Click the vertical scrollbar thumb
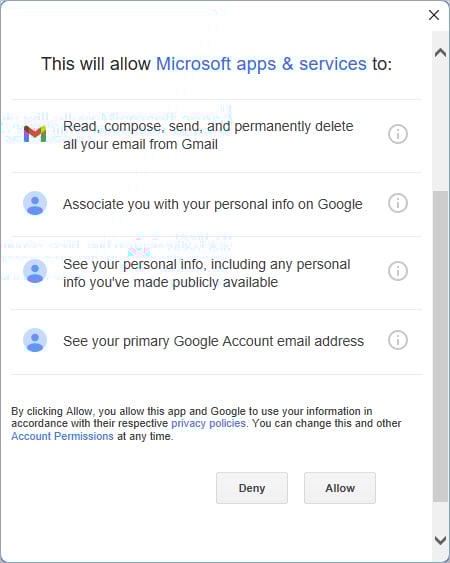450x563 pixels. tap(440, 346)
